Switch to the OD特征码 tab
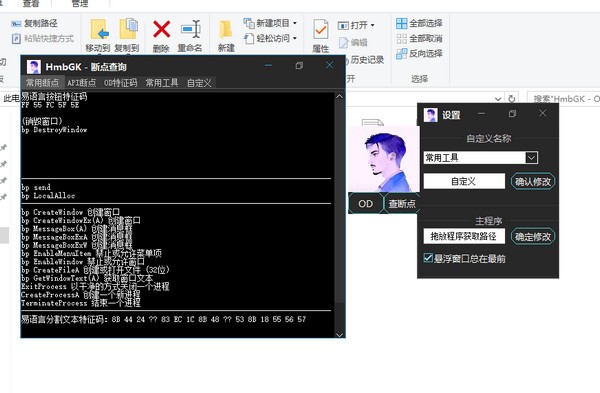Viewport: 600px width, 393px height. click(x=121, y=83)
